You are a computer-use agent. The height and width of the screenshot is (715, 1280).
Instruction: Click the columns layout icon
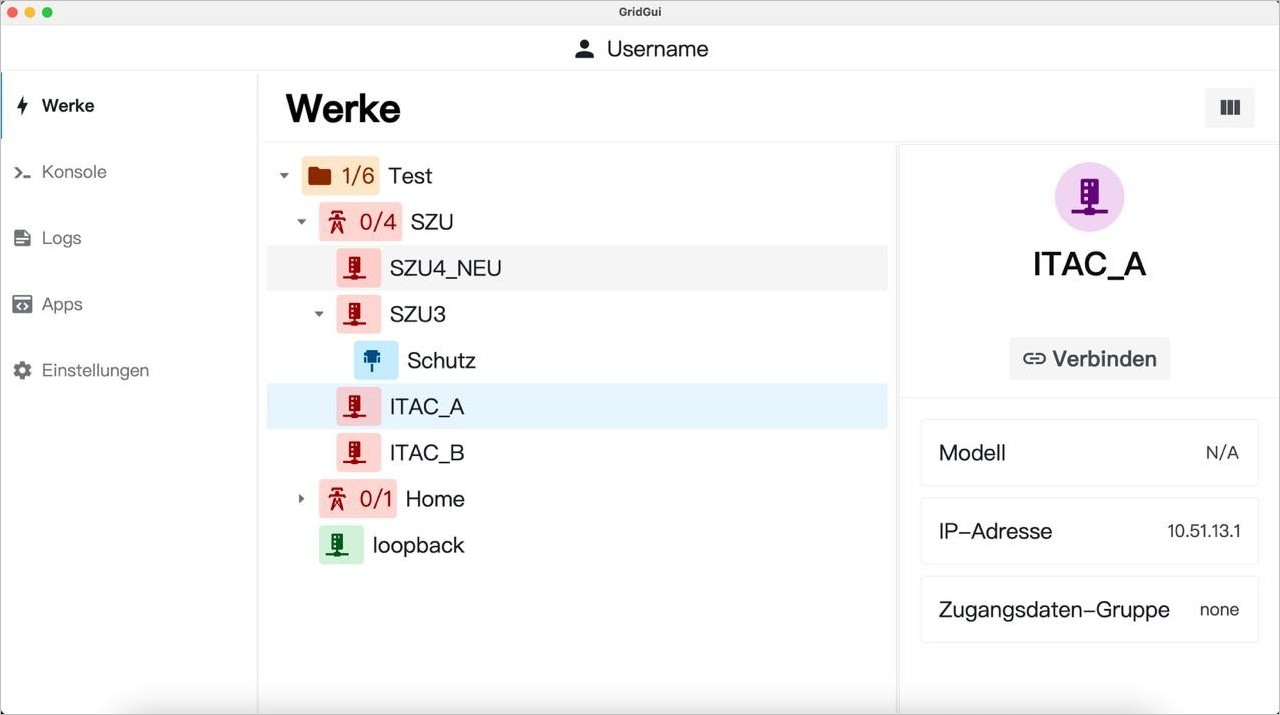(x=1229, y=108)
